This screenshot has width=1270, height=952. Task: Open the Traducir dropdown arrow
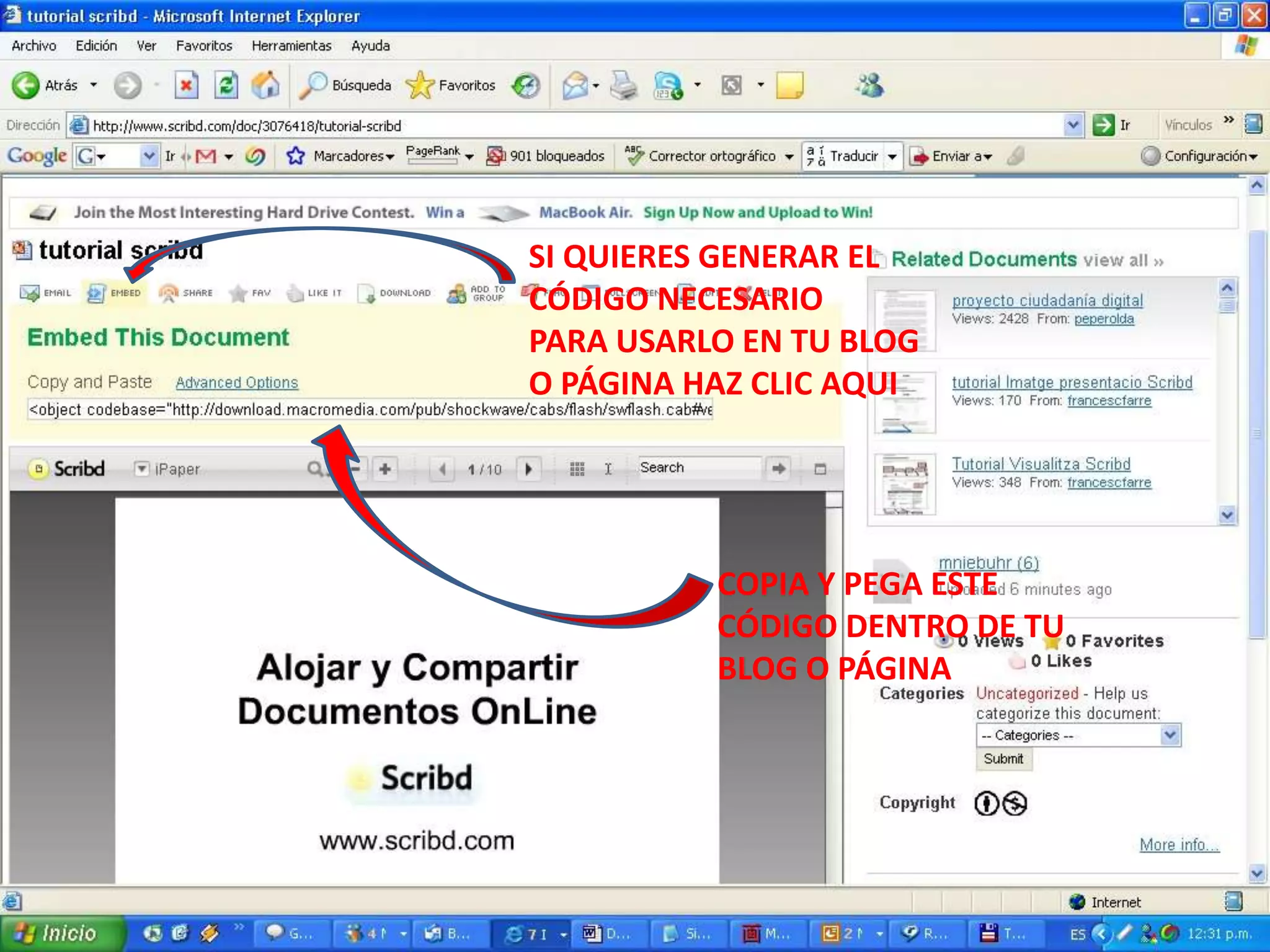(892, 157)
